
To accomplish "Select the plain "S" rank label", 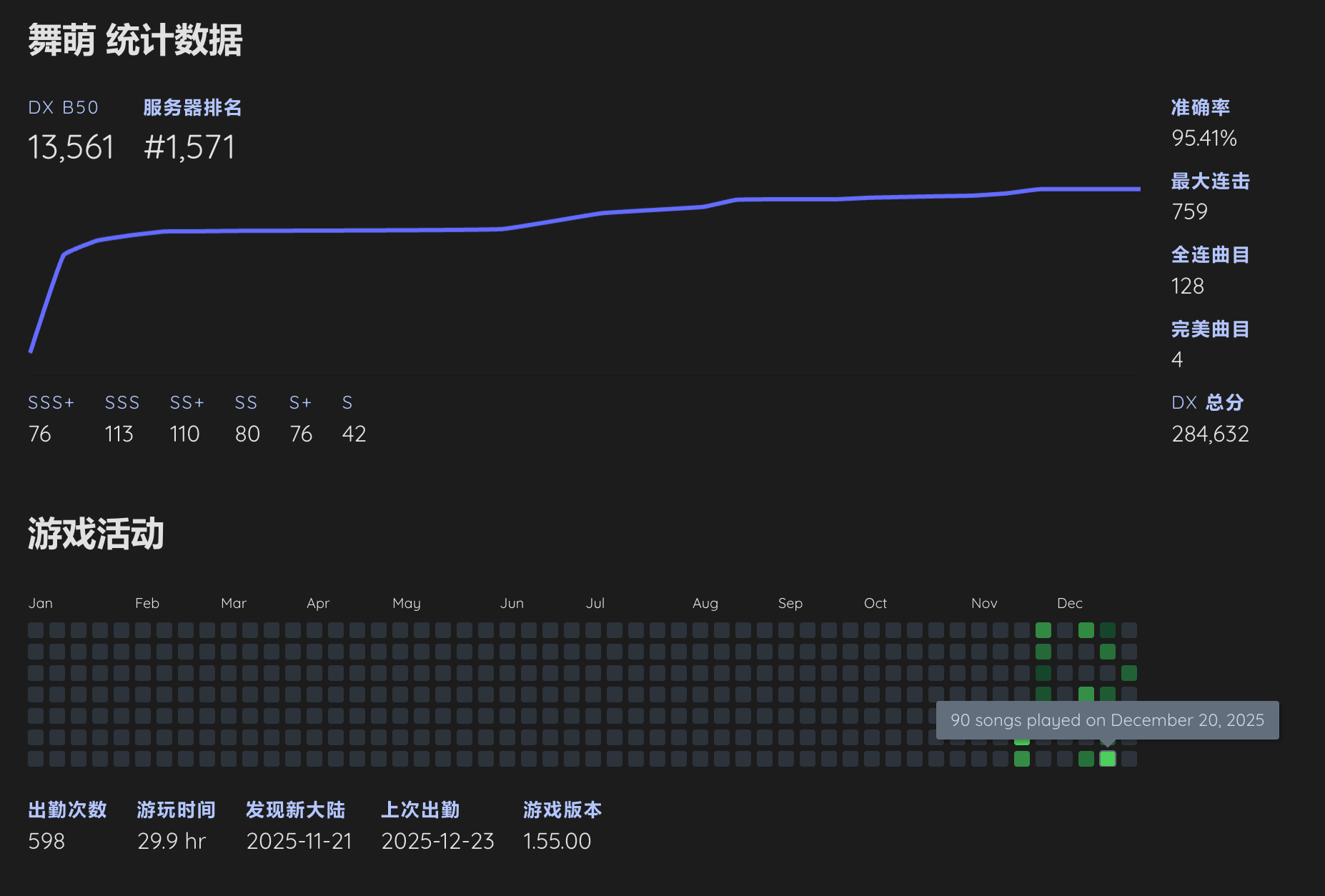I will tap(347, 402).
